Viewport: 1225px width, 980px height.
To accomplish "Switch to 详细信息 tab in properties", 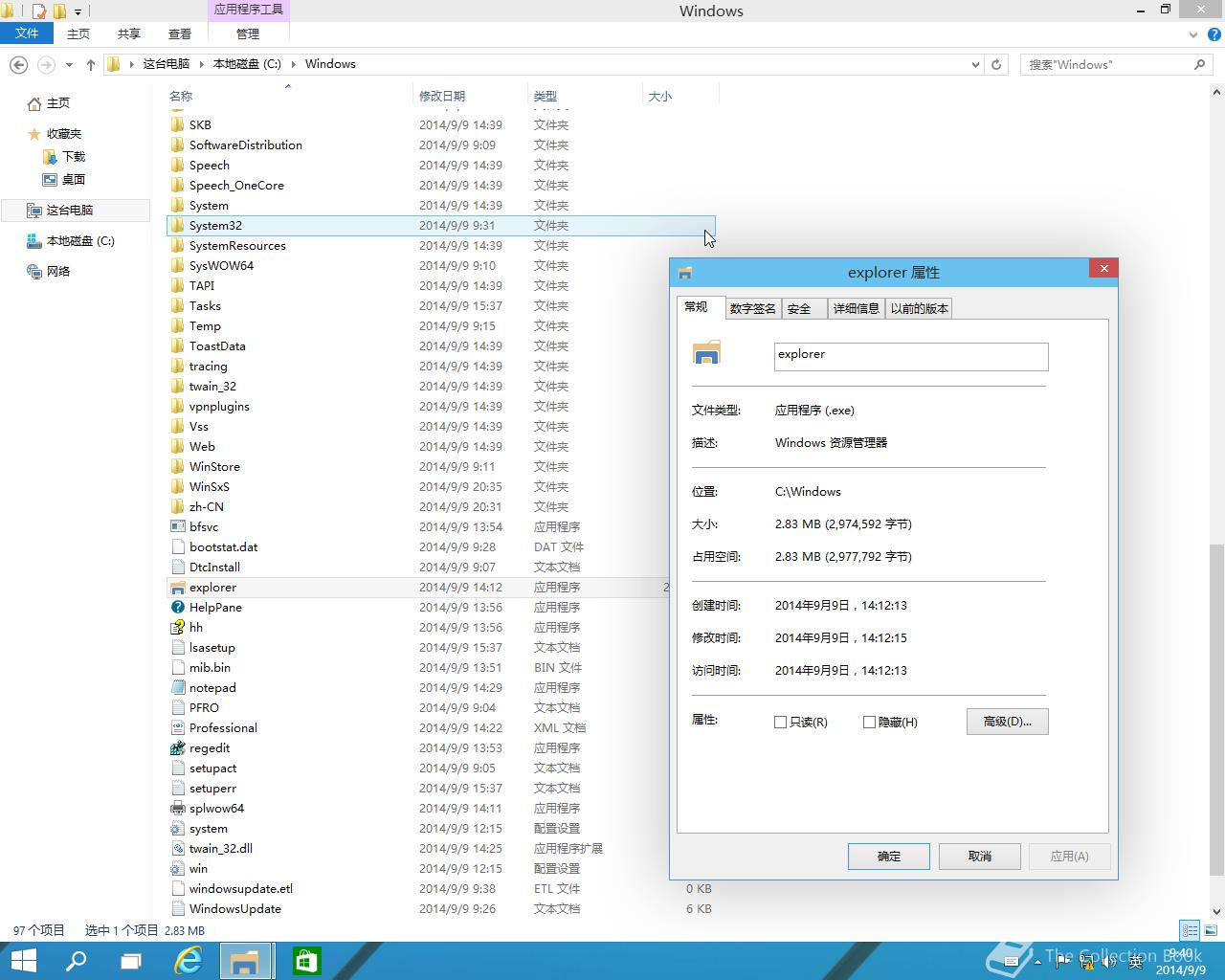I will [x=857, y=308].
